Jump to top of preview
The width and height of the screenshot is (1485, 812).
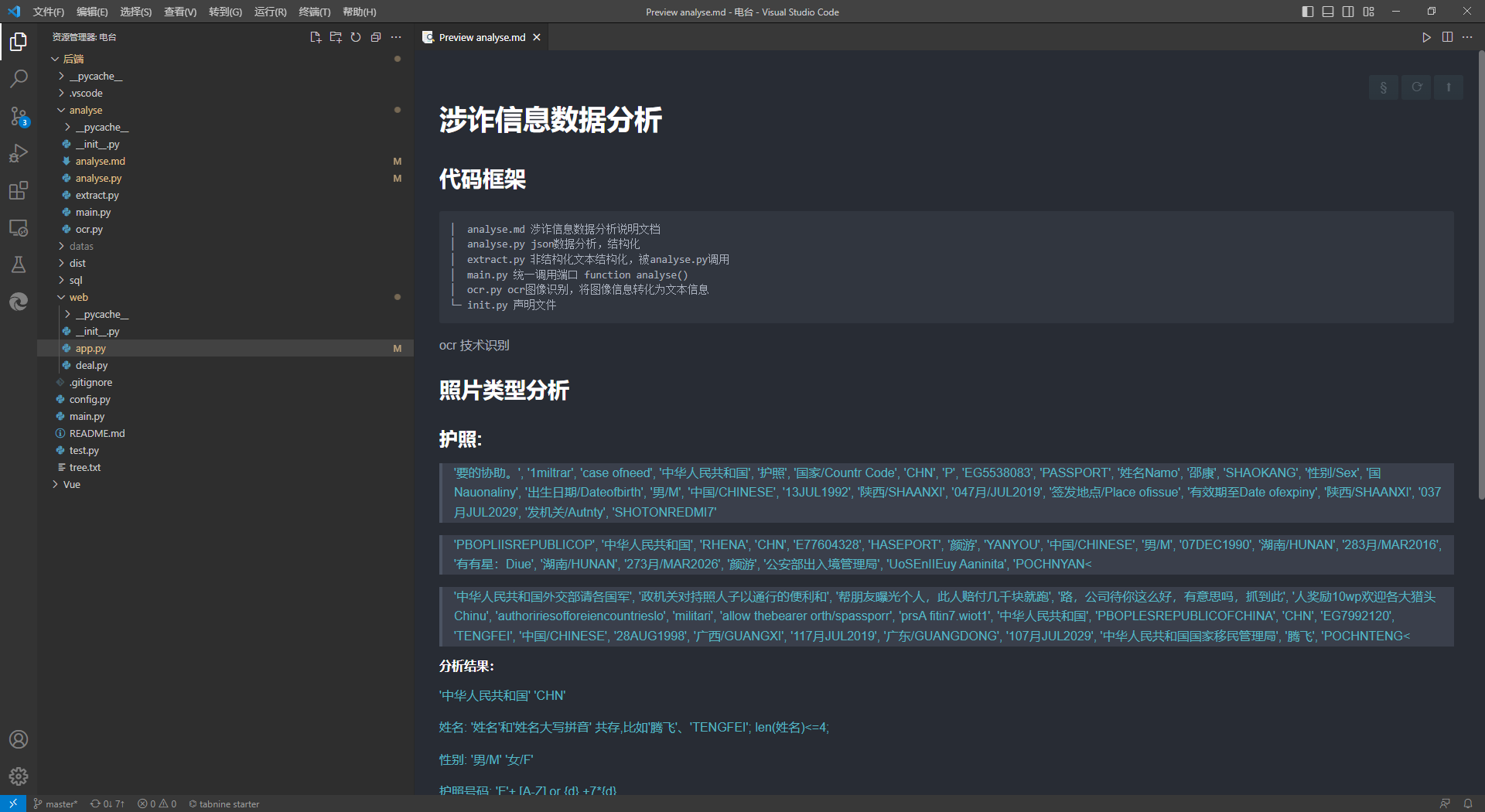1449,87
